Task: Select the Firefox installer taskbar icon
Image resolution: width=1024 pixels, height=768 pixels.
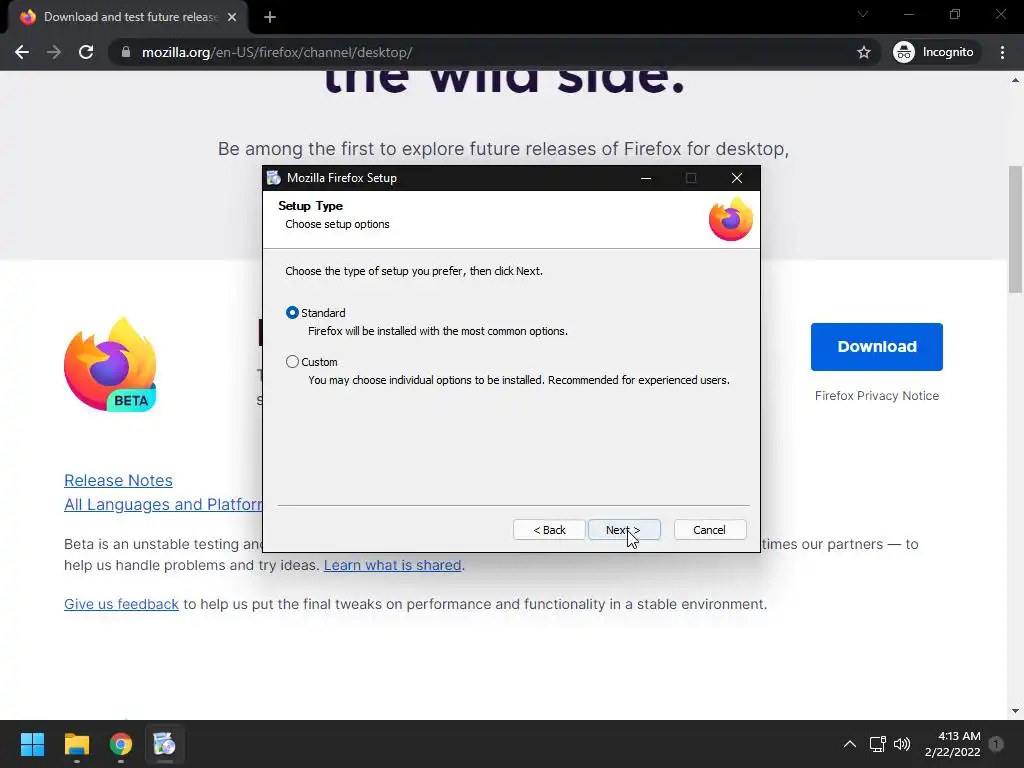Action: pos(165,744)
